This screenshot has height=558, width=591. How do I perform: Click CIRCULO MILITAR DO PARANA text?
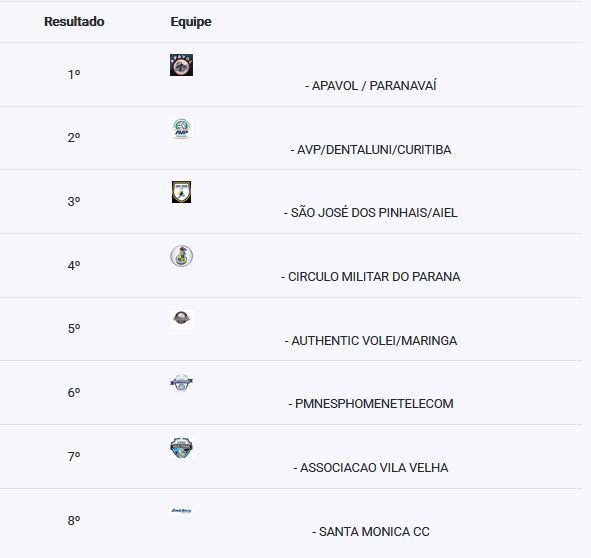click(371, 277)
